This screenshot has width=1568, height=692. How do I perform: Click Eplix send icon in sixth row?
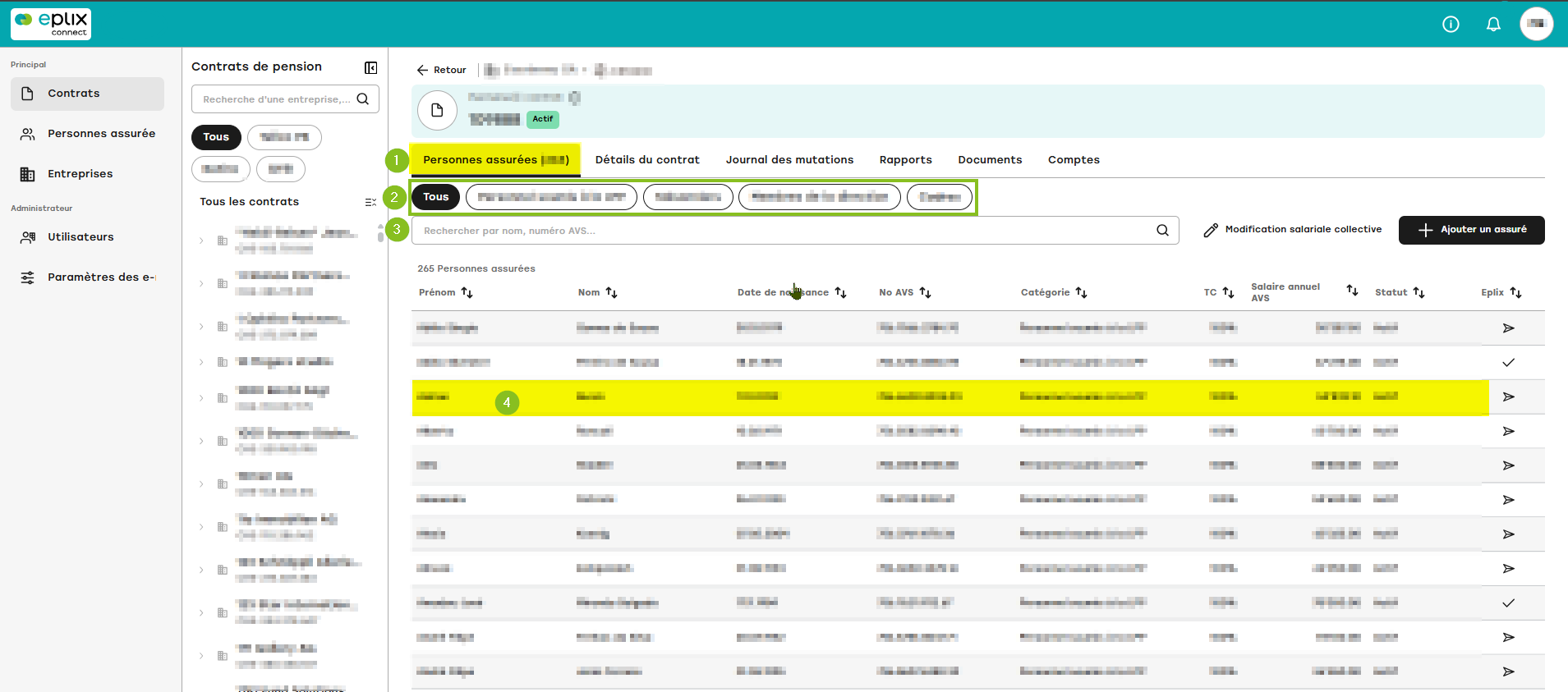(1508, 500)
